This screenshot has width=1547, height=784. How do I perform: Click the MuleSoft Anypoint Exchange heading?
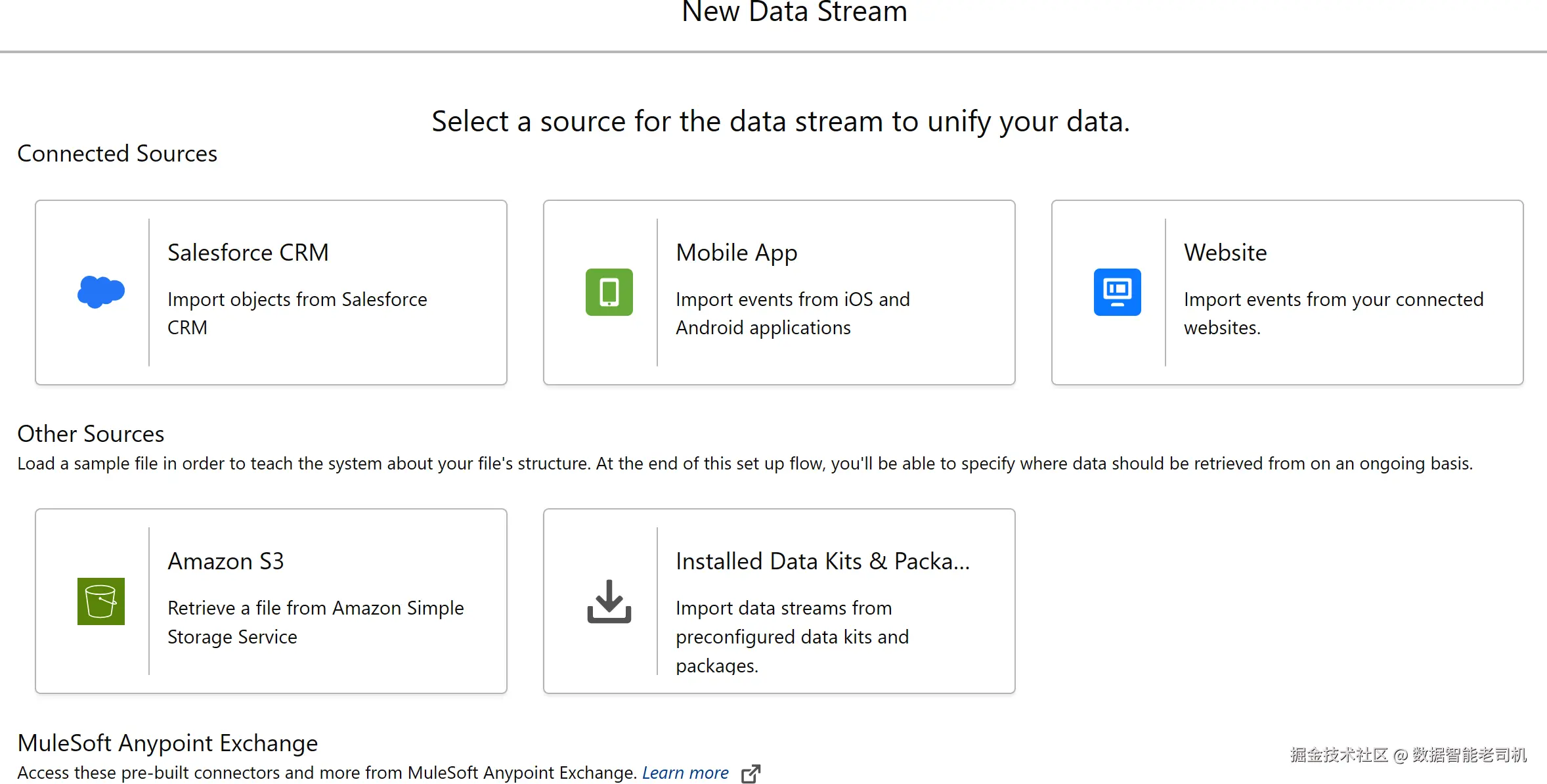pos(167,743)
